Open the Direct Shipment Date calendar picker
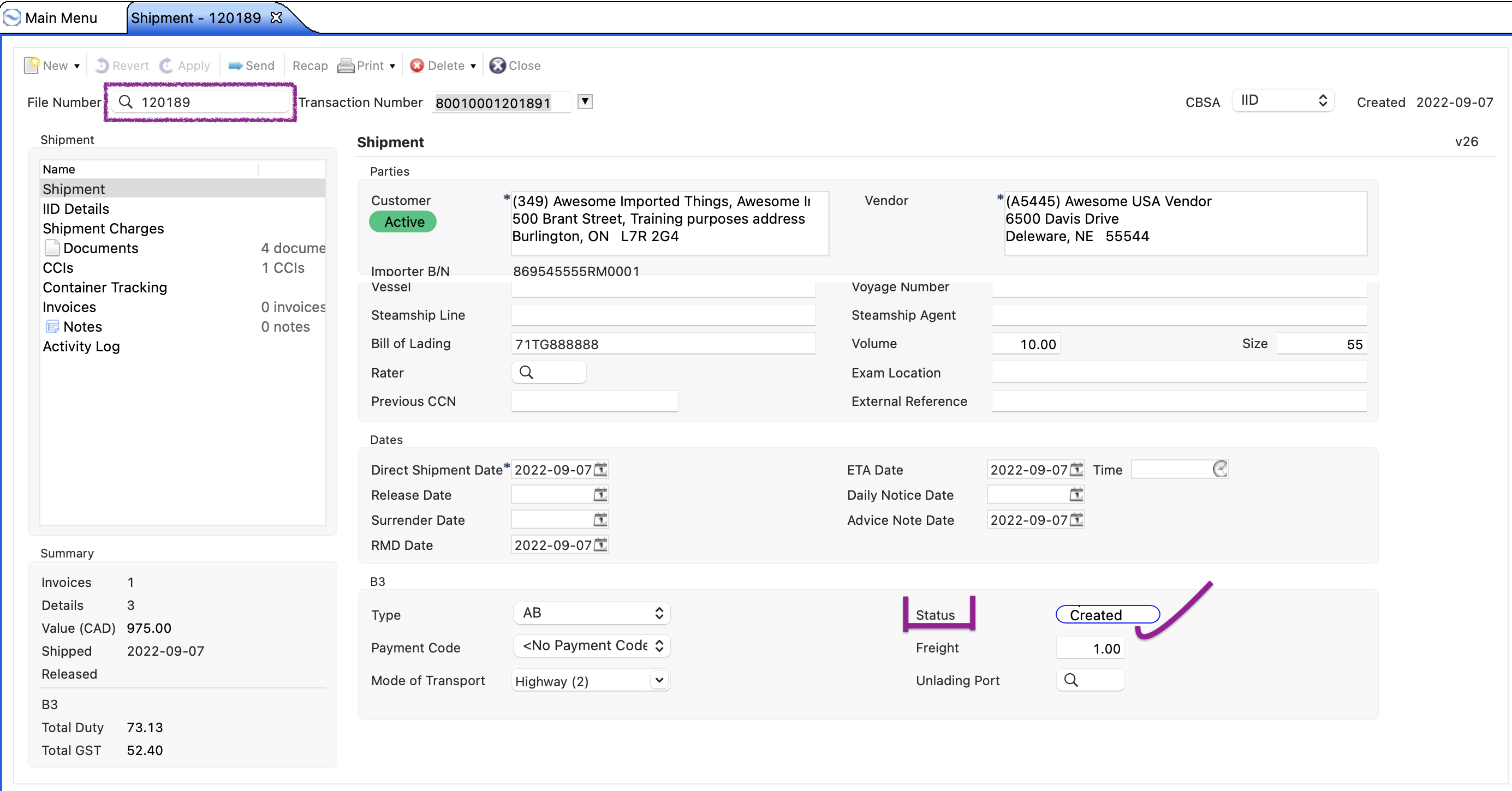The image size is (1512, 791). click(x=600, y=470)
